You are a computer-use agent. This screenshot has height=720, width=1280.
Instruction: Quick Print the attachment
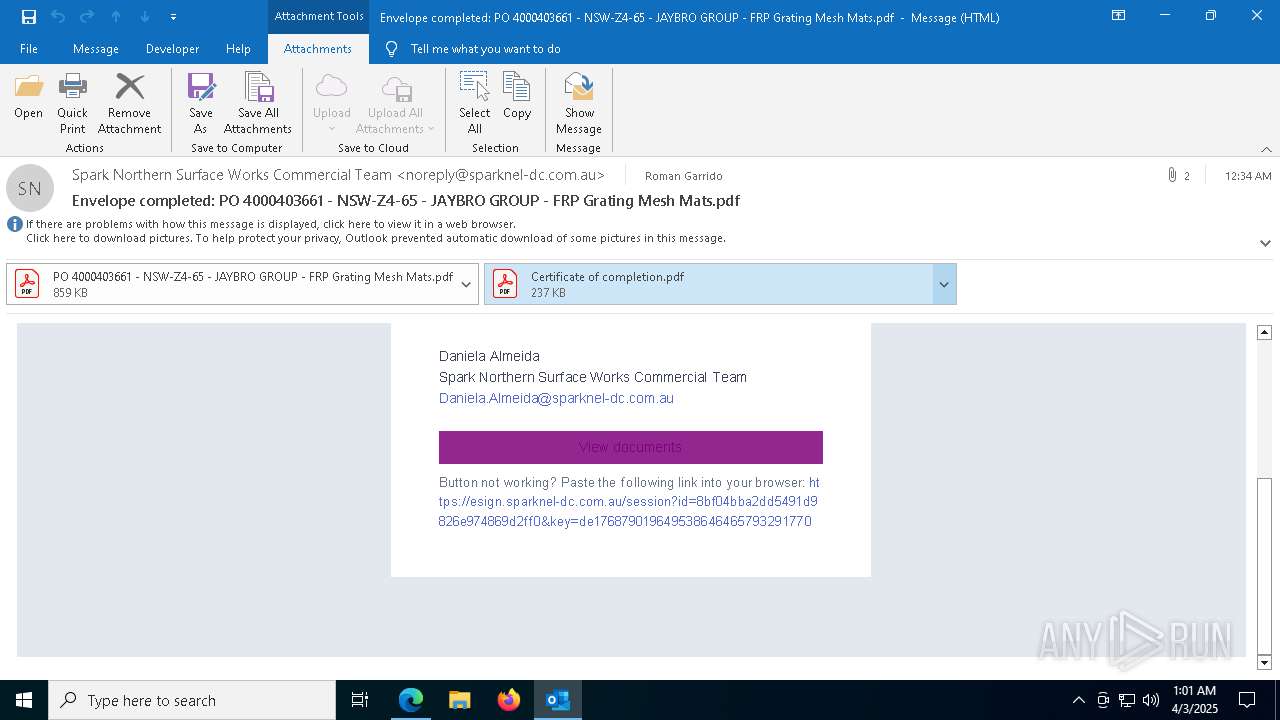pyautogui.click(x=72, y=104)
